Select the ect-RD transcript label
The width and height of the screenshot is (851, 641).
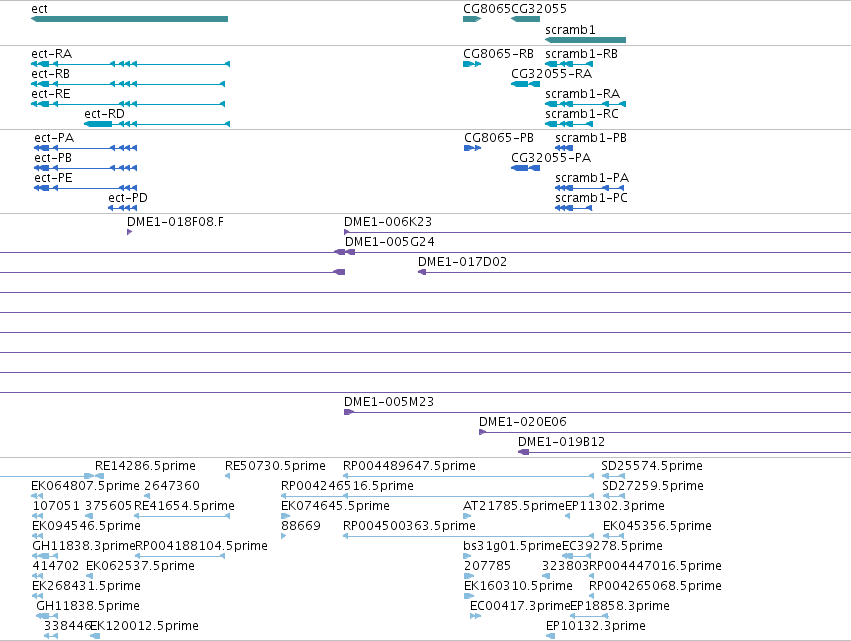click(x=104, y=114)
